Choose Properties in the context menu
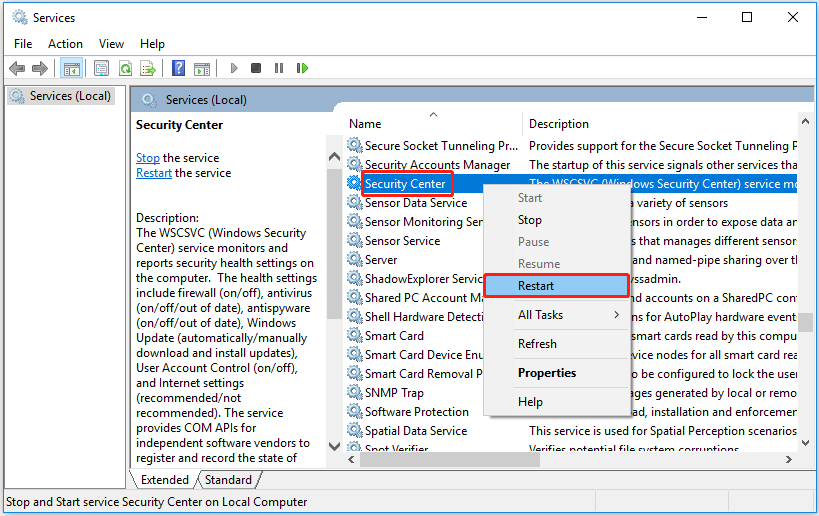819x516 pixels. click(x=557, y=373)
